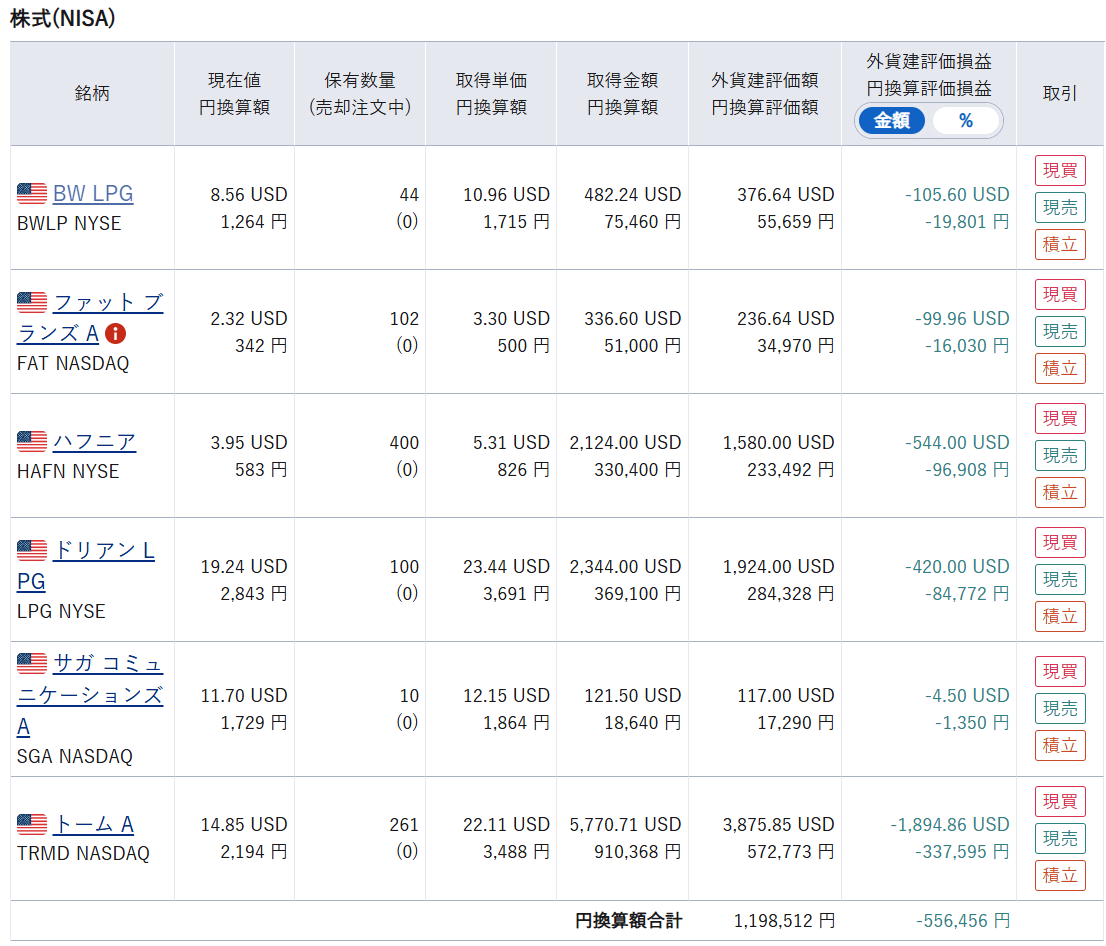Click the US flag icon for BW LPG
Viewport: 1106px width, 946px height.
point(32,193)
